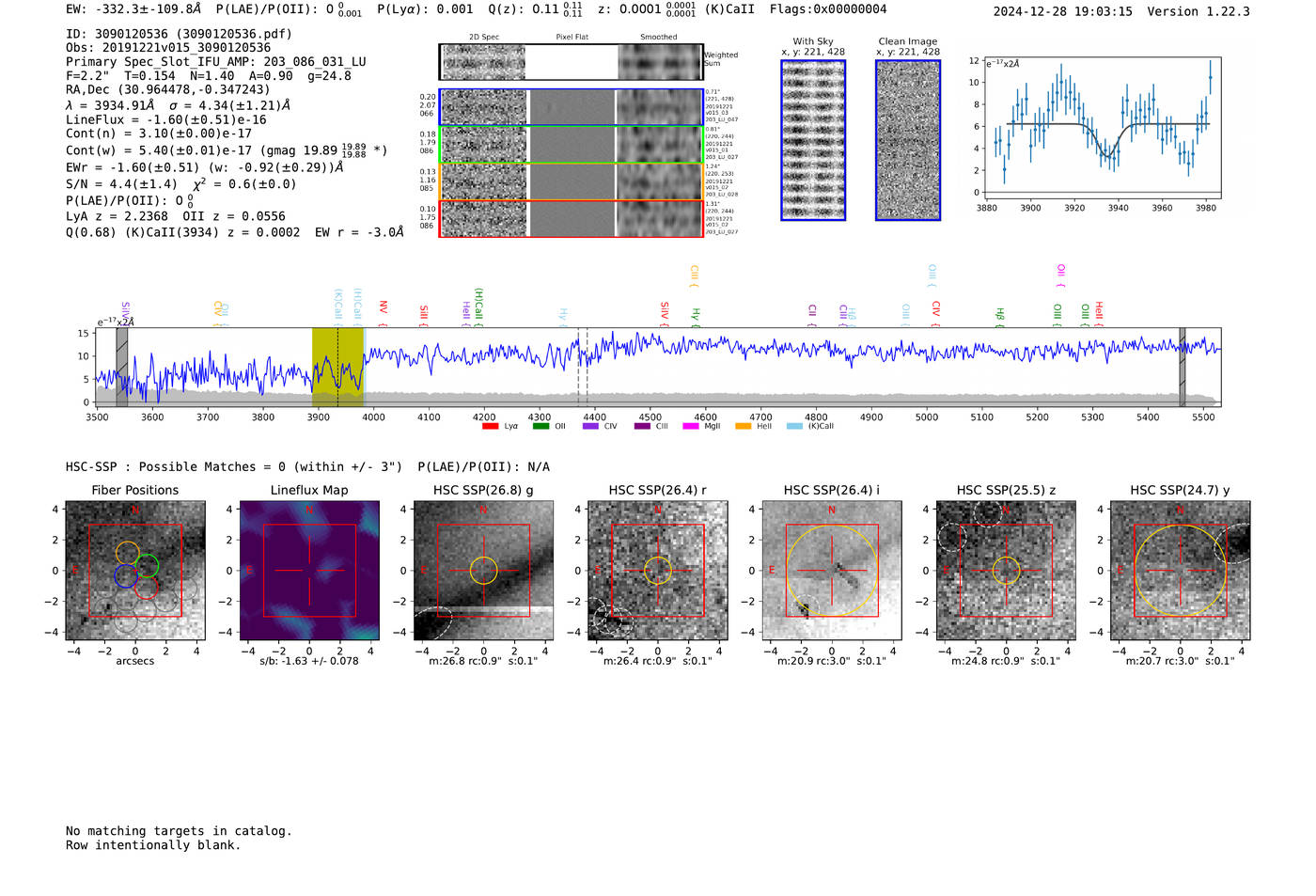Screen dimensions: 1316x896
Task: Select the red-bordered fiber row at 1.31"
Action: coord(571,218)
